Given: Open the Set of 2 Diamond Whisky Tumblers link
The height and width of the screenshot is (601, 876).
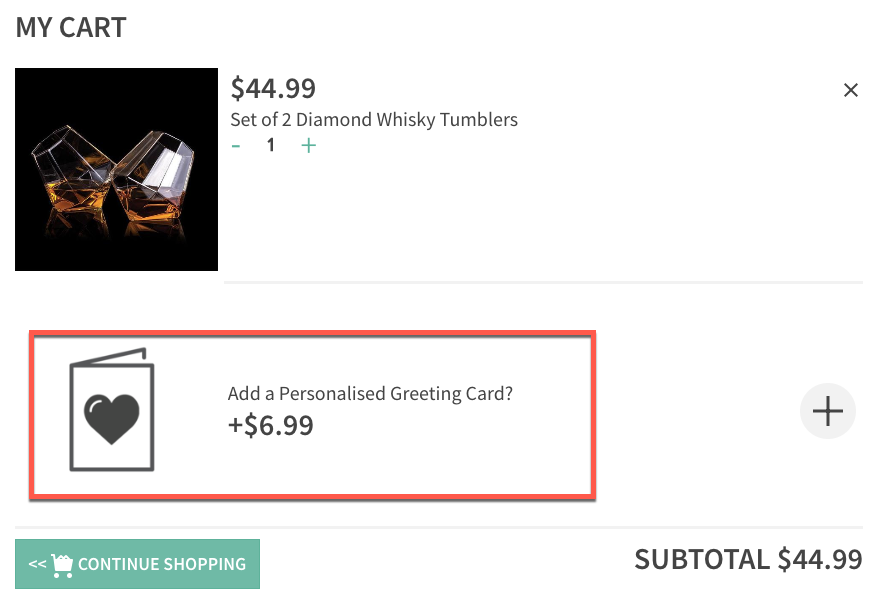Looking at the screenshot, I should [x=374, y=120].
